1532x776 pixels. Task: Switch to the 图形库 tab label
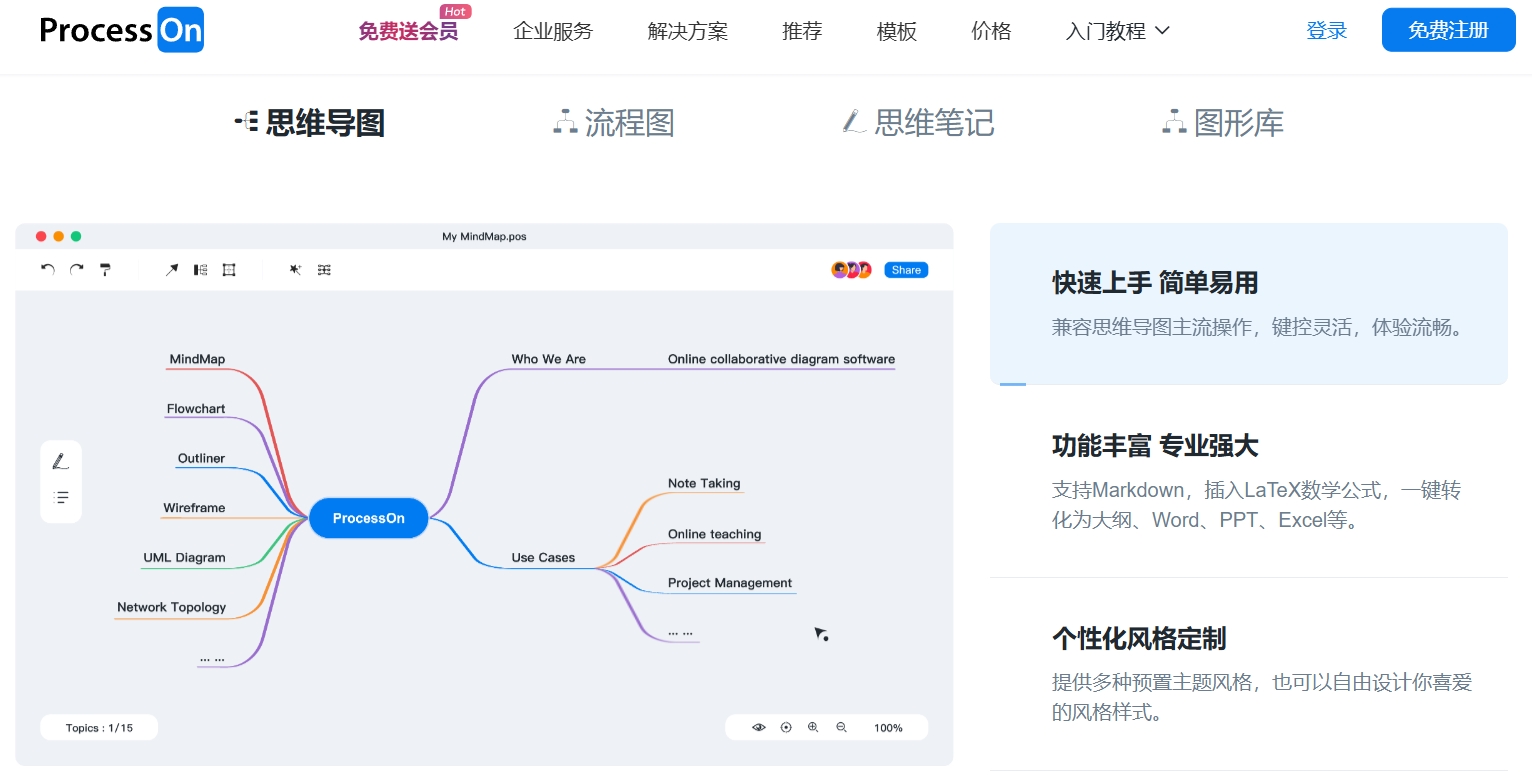(x=1239, y=123)
